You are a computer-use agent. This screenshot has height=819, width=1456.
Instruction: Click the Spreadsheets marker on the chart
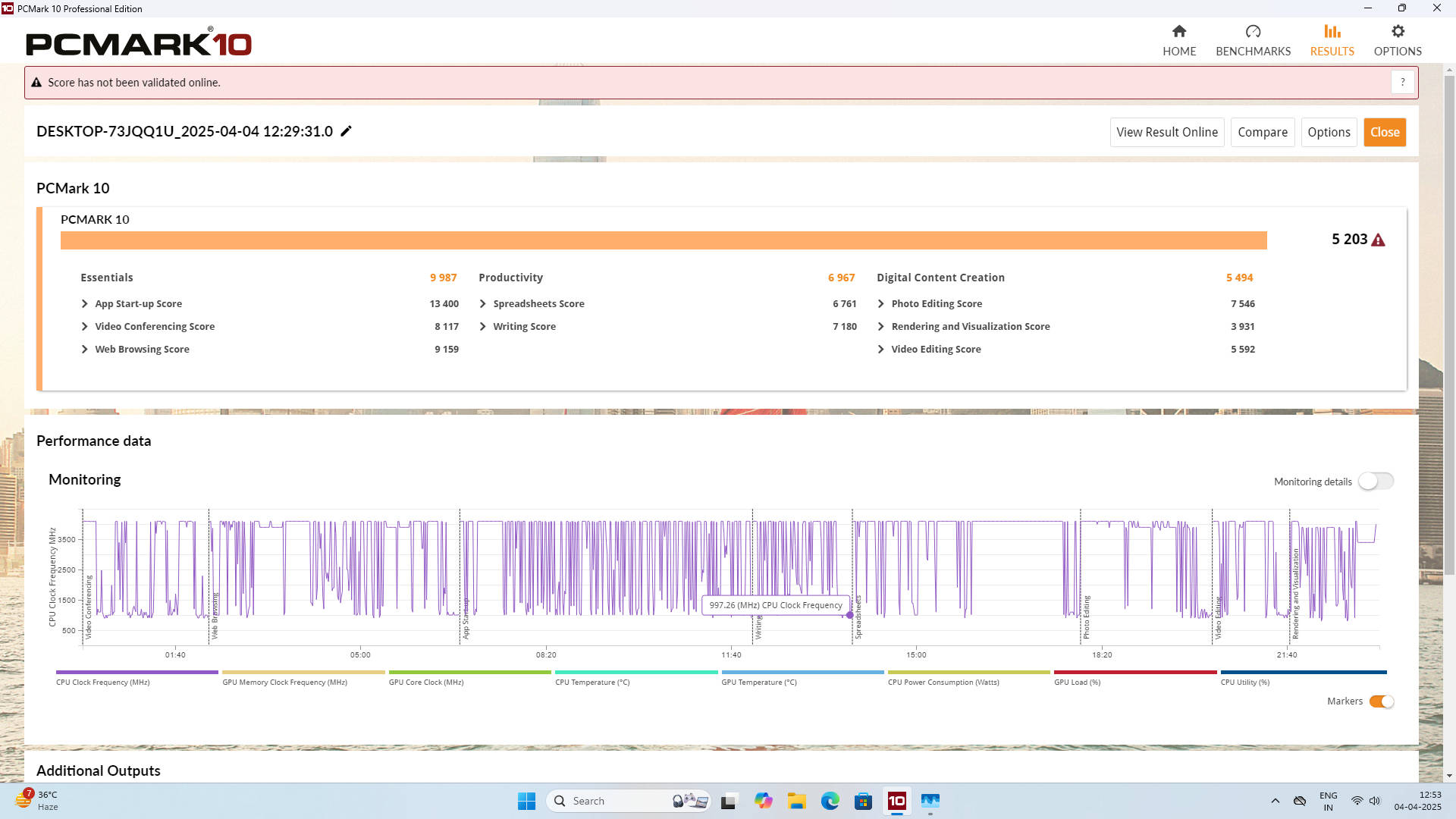pyautogui.click(x=858, y=618)
